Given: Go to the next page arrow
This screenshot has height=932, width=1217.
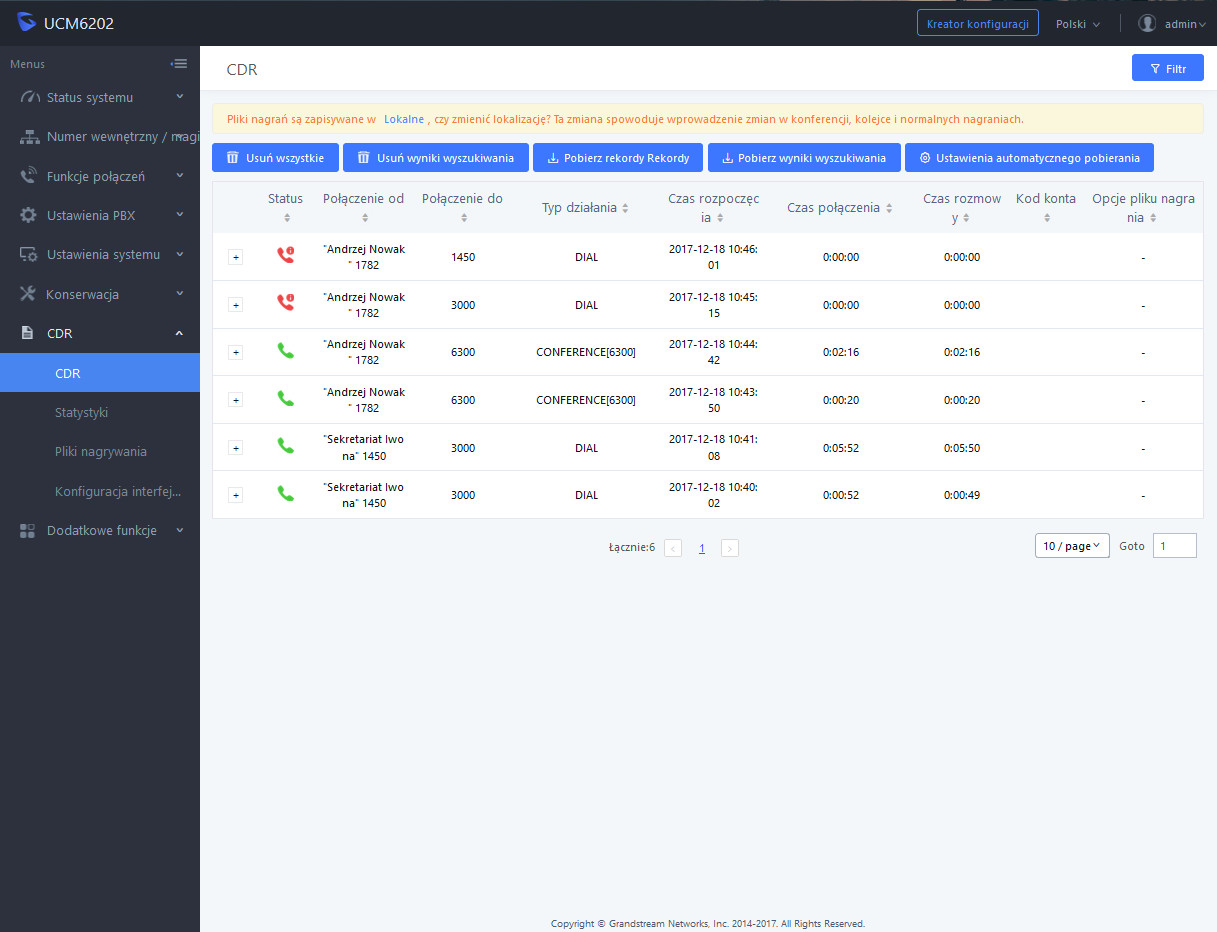Looking at the screenshot, I should [730, 548].
